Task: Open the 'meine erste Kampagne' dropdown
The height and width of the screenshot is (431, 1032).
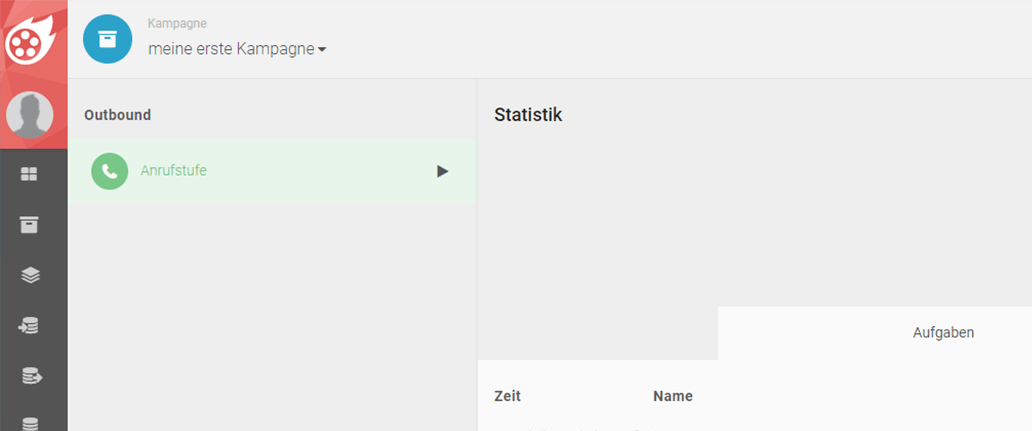Action: (x=237, y=49)
